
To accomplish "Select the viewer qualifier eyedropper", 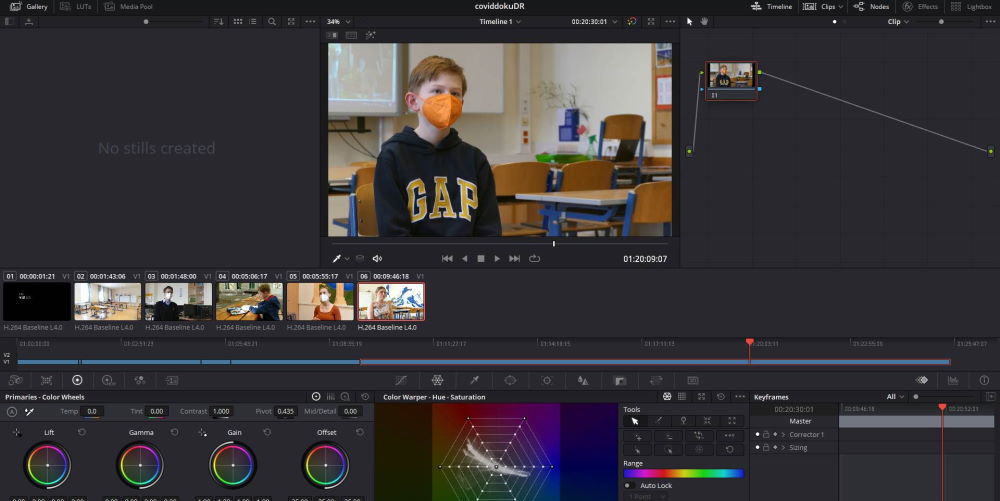I will click(337, 259).
